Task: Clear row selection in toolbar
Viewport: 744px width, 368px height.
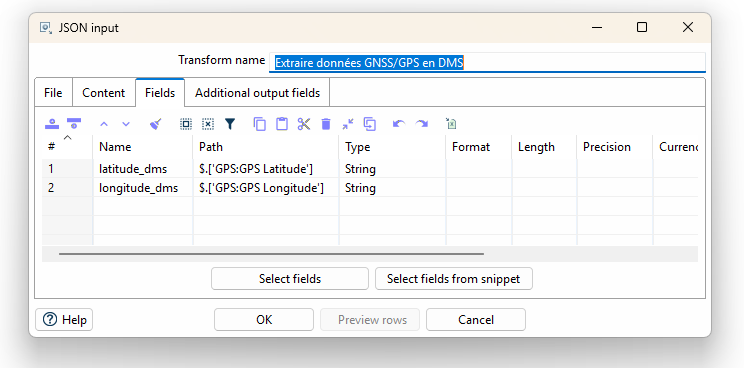Action: point(208,124)
